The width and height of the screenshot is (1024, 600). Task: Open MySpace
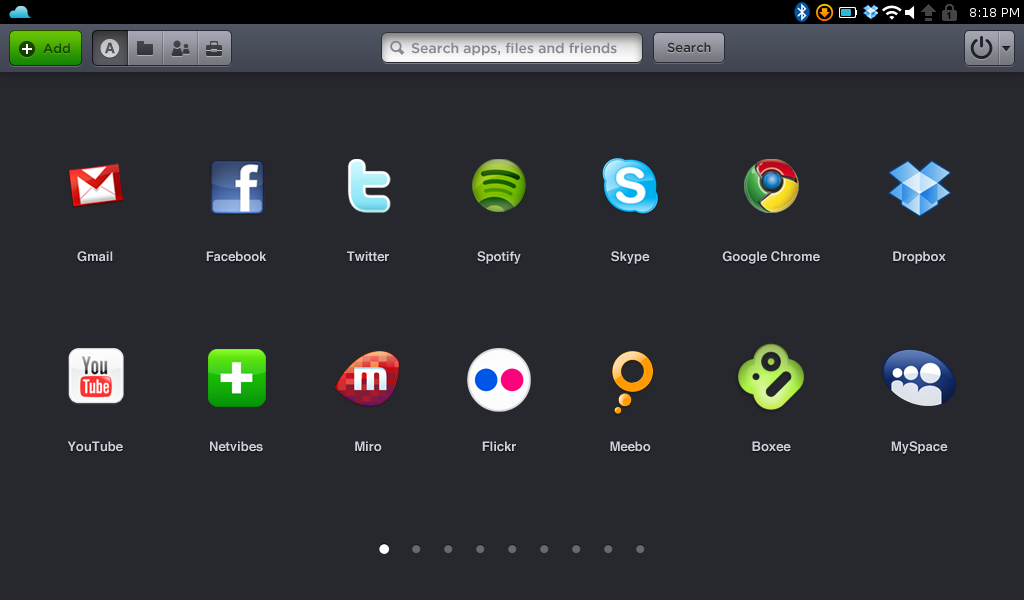click(919, 378)
